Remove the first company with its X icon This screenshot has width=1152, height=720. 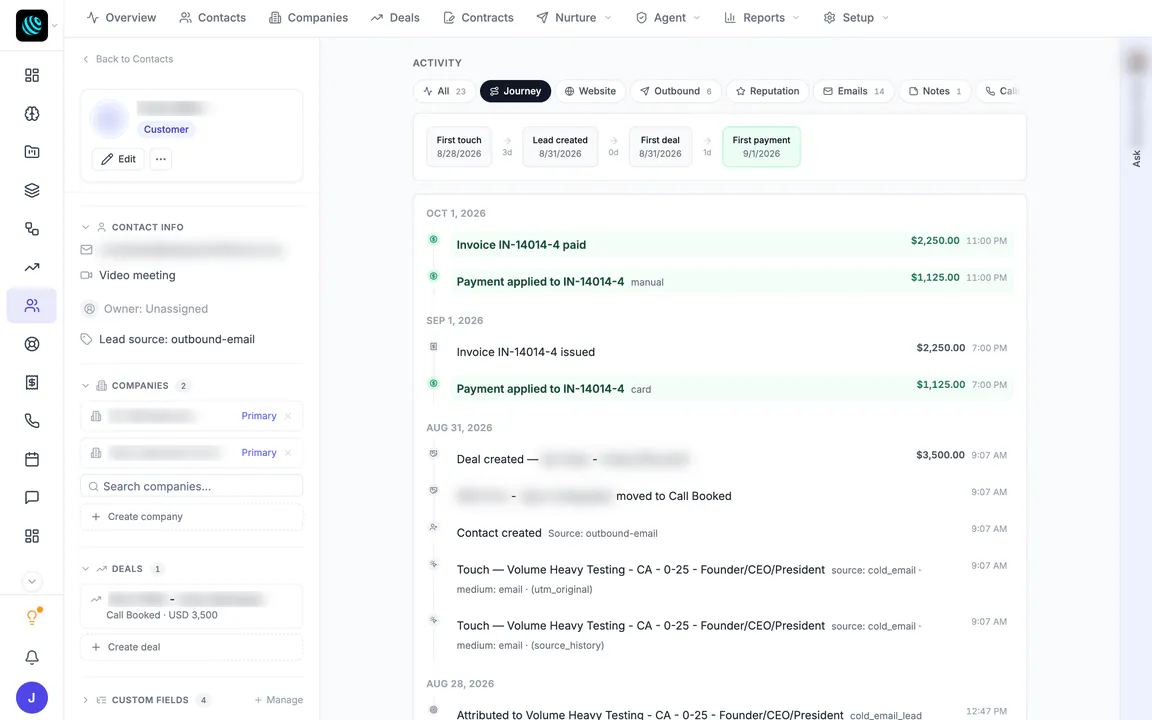pos(288,416)
